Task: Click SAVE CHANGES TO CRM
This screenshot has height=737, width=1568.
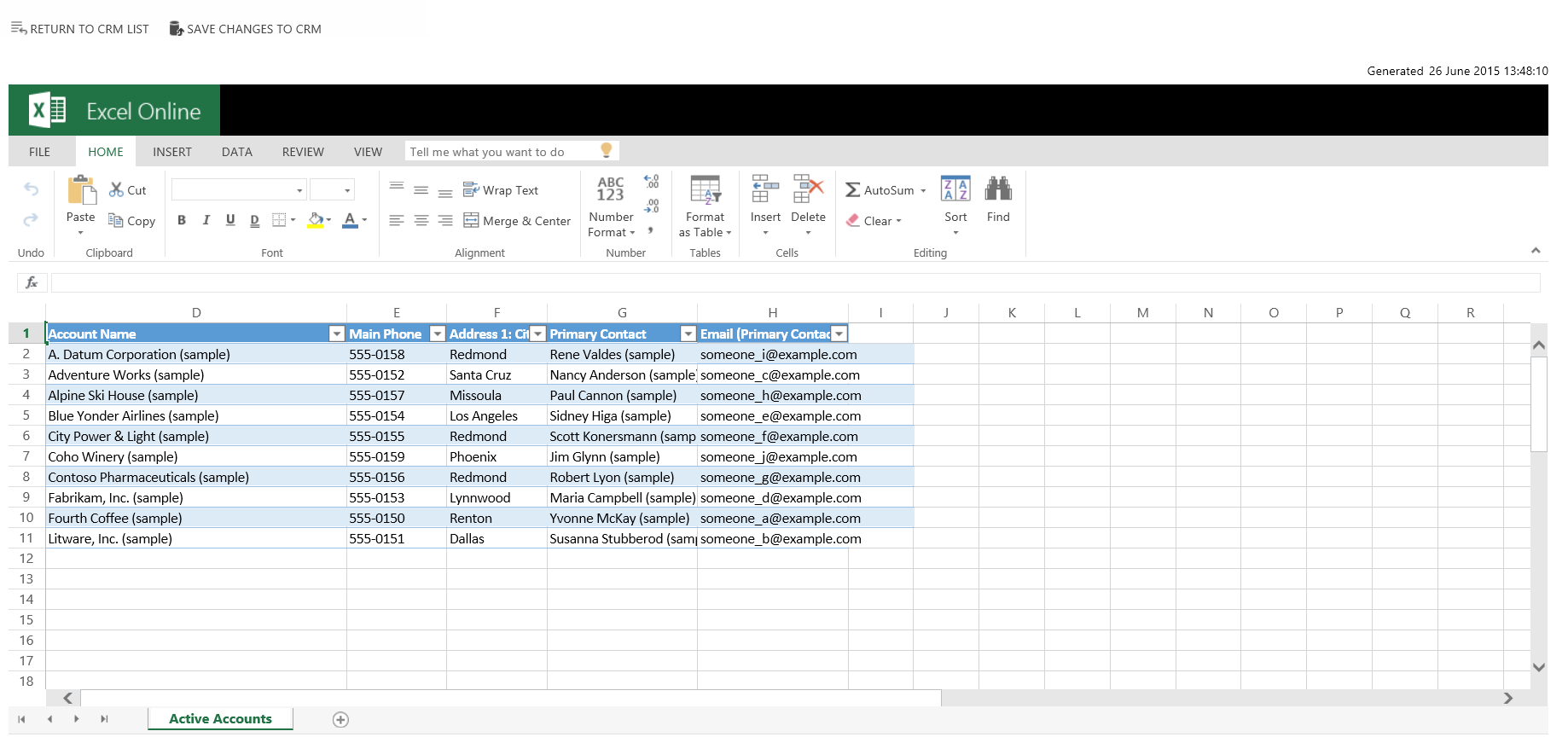Action: click(246, 28)
